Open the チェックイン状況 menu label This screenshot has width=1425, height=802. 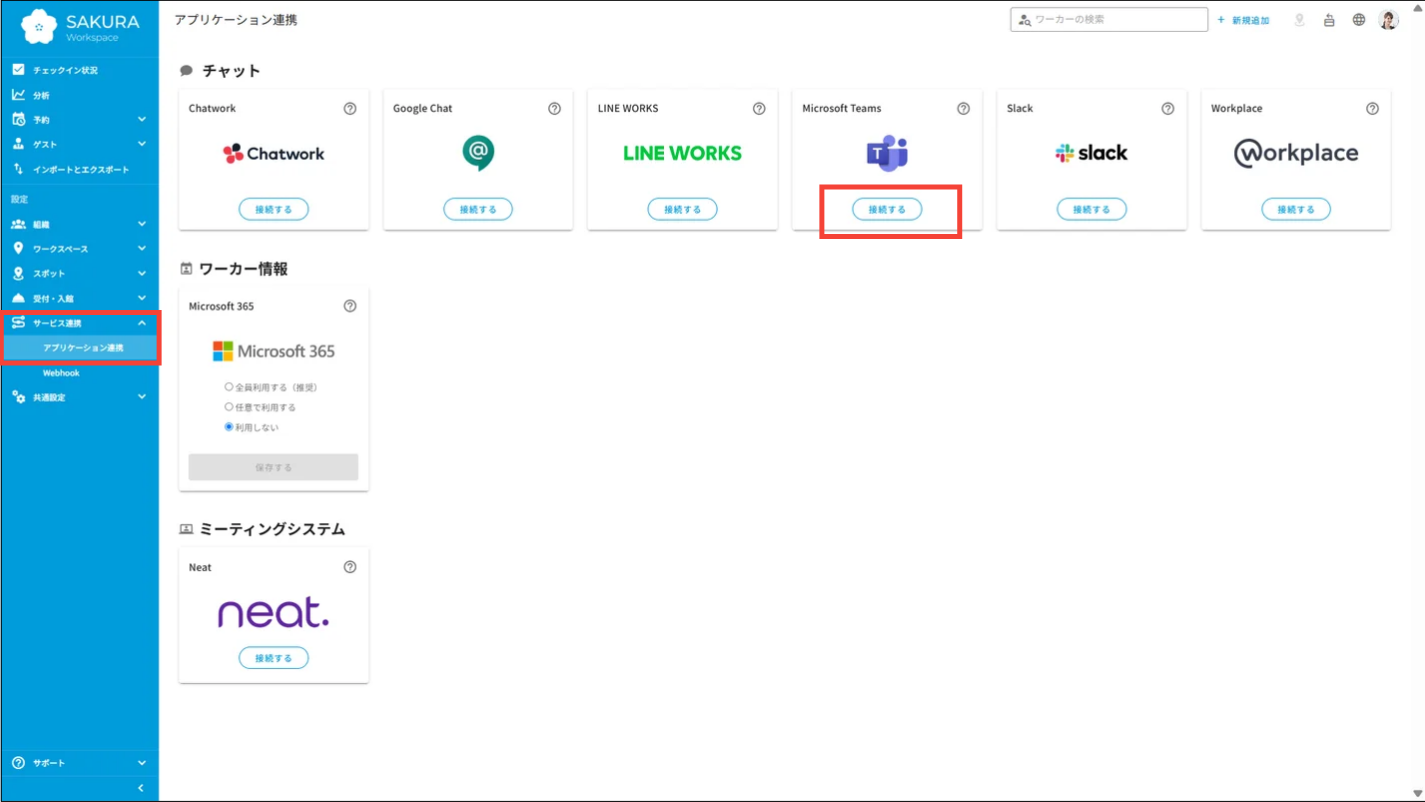point(65,70)
